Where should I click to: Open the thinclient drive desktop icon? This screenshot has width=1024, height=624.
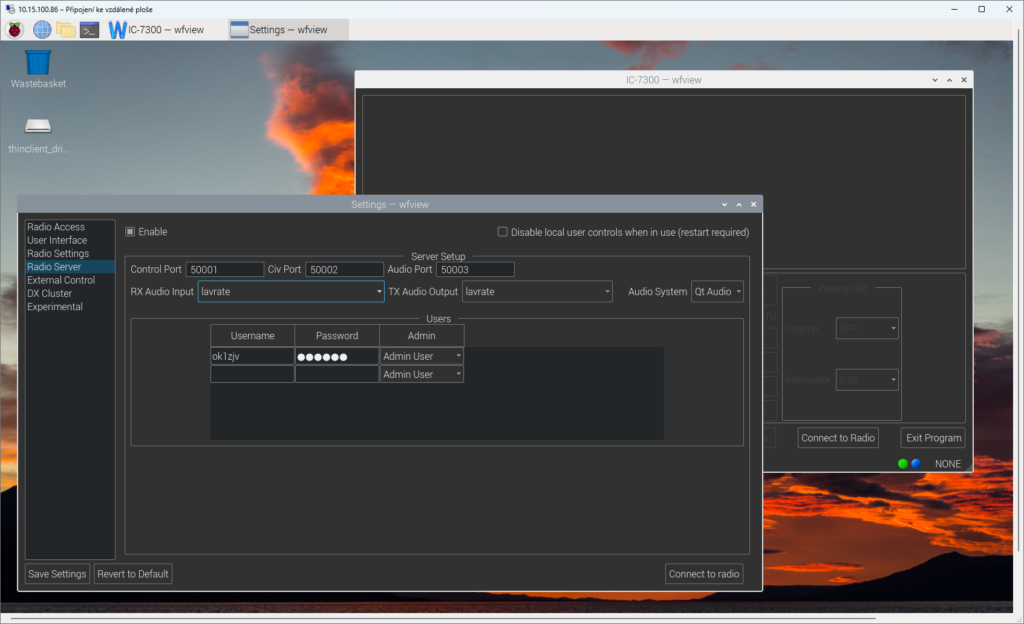[x=38, y=128]
